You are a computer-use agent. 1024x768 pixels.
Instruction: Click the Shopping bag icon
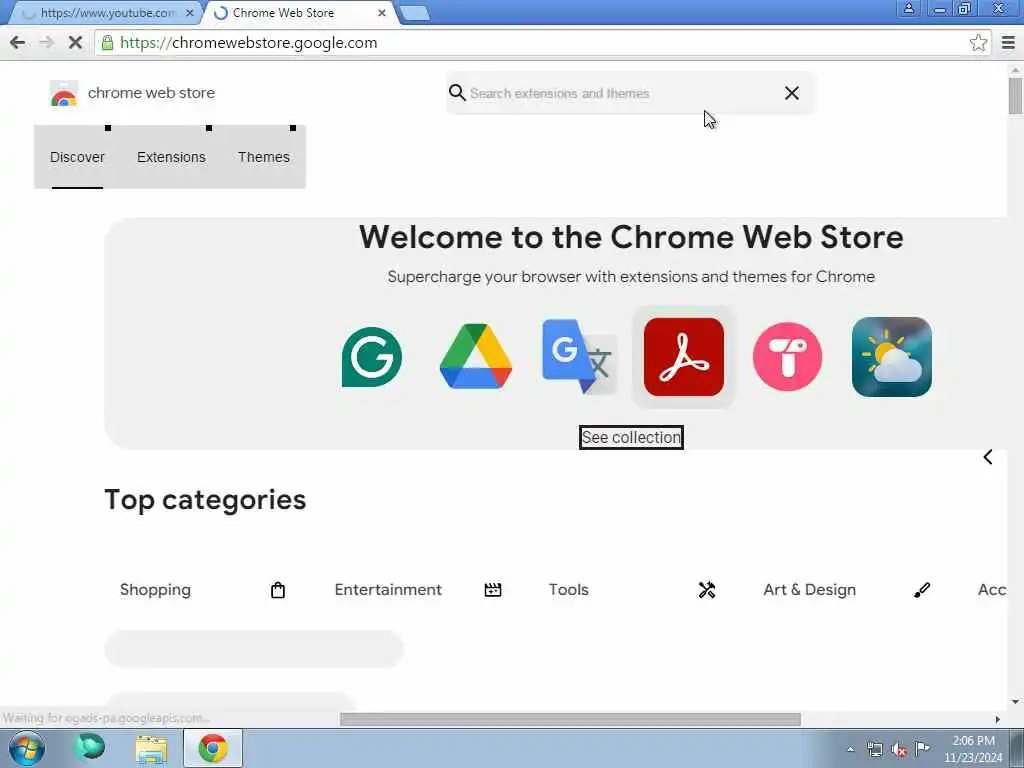click(x=278, y=590)
